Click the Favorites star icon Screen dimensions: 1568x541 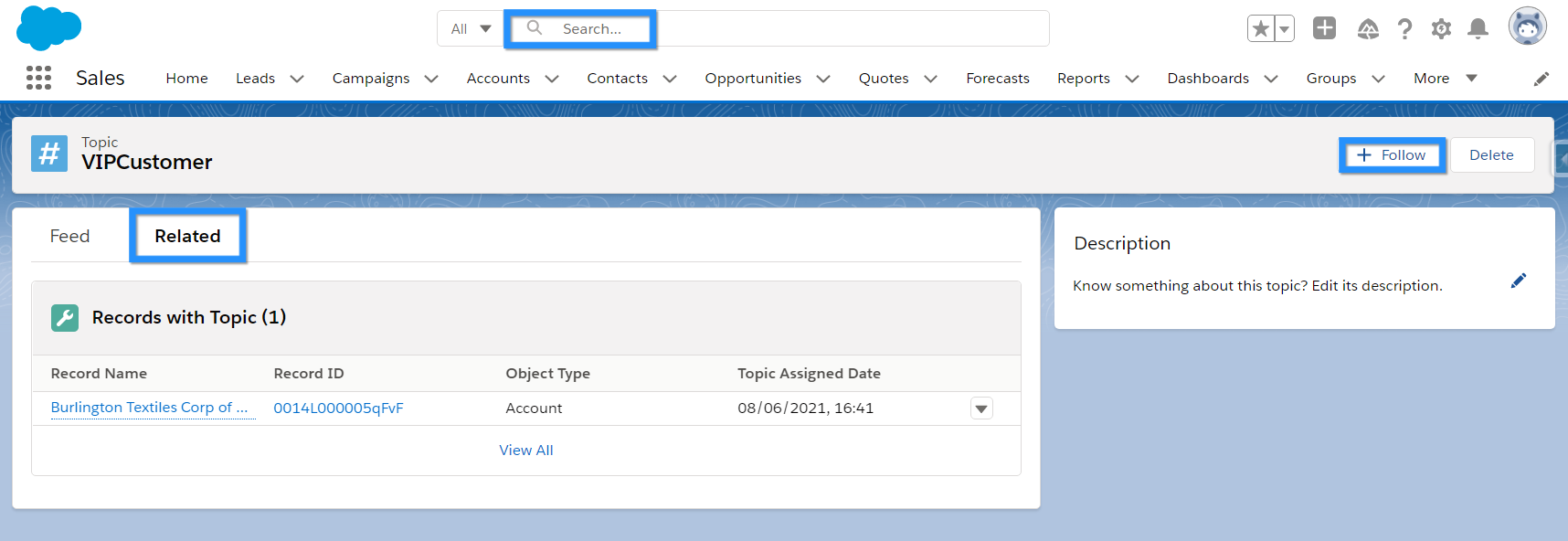1261,29
